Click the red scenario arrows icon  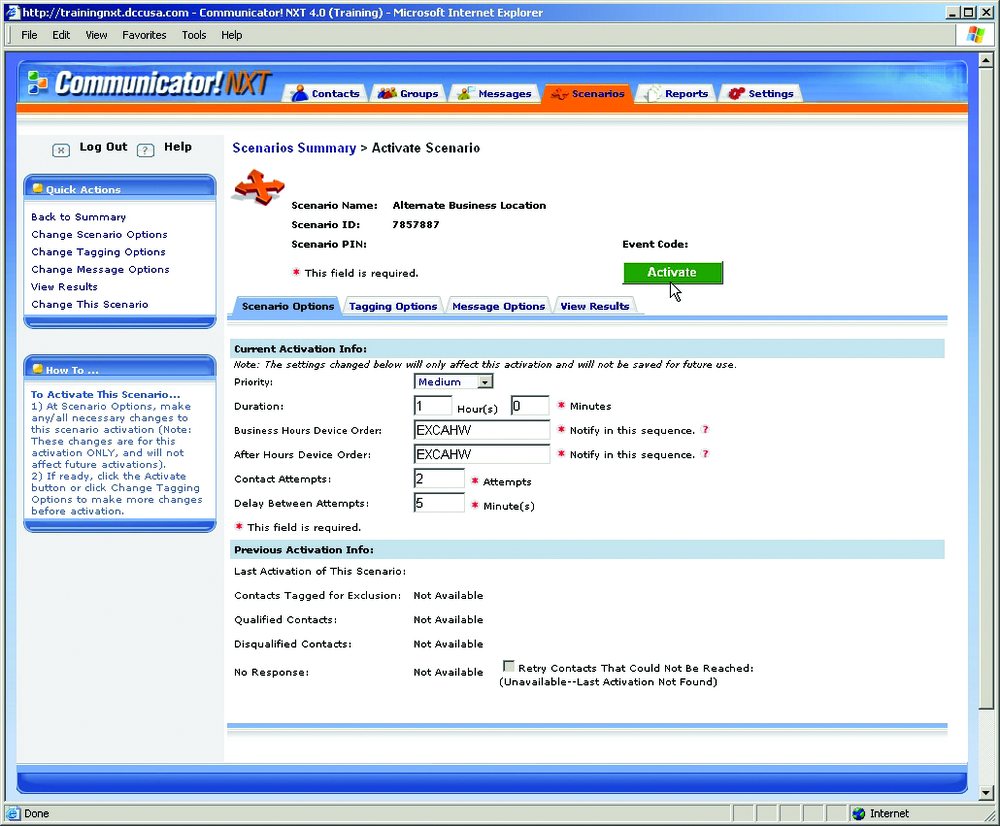pyautogui.click(x=259, y=188)
